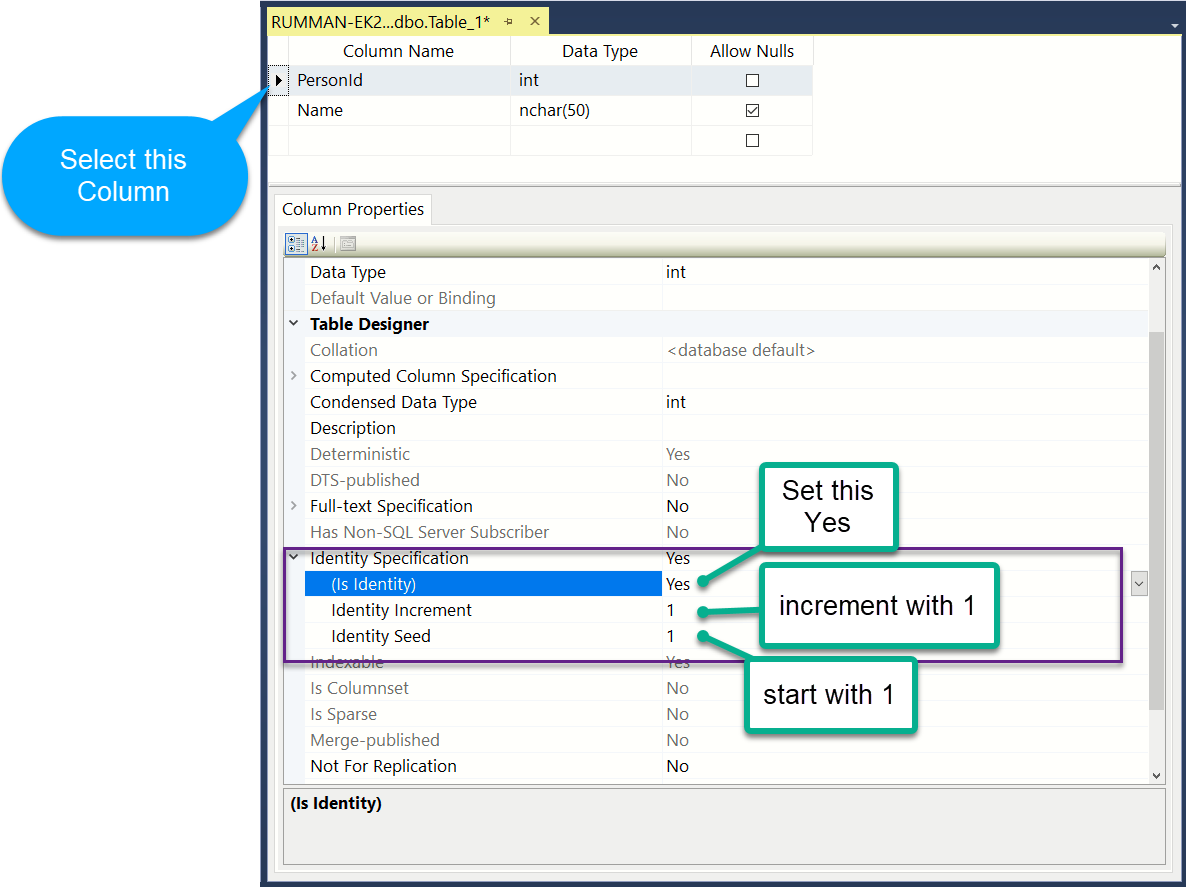
Task: Close the dbo.Table_1 designer tab
Action: (535, 21)
